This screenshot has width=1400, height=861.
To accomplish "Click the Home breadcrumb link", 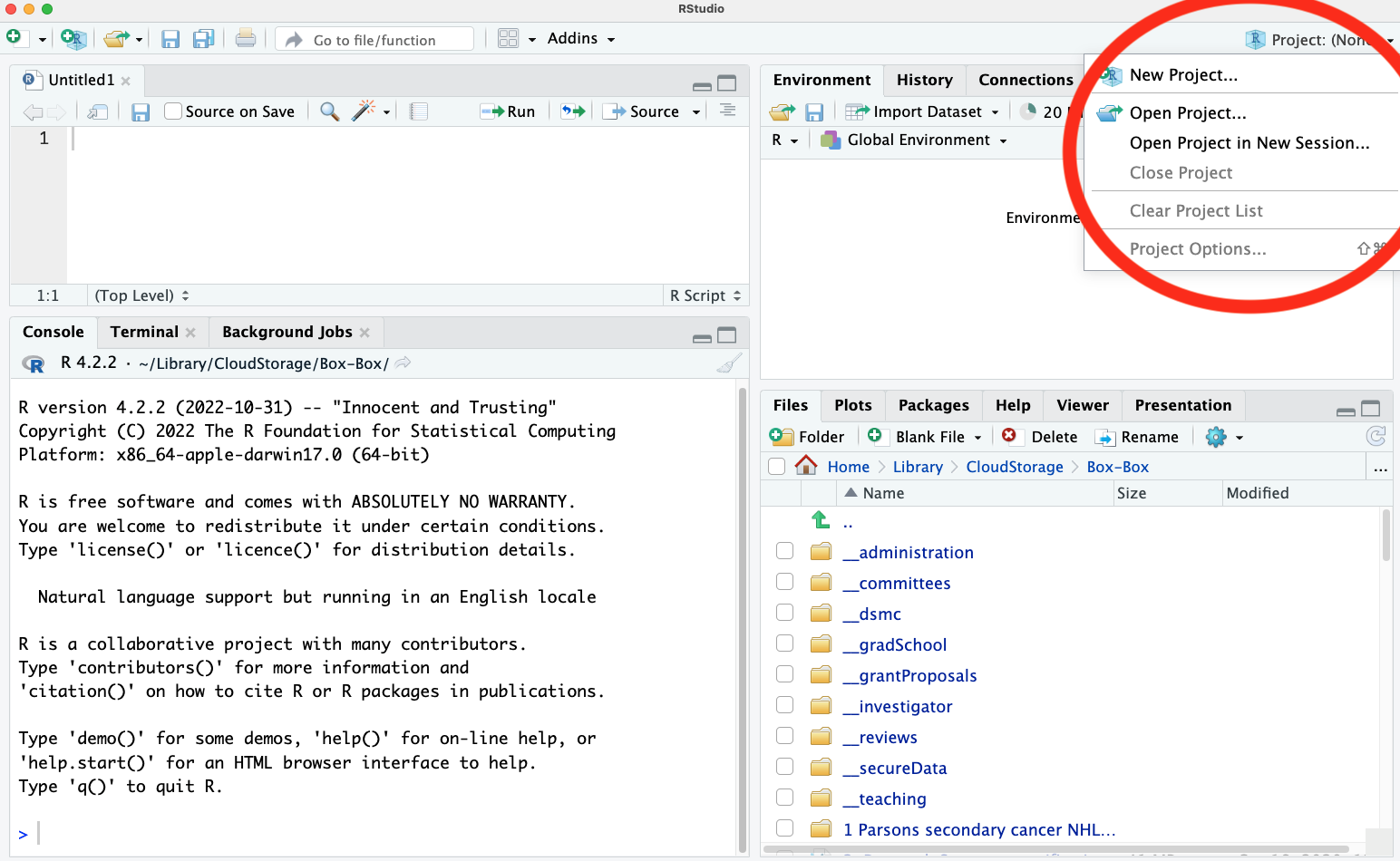I will coord(848,467).
